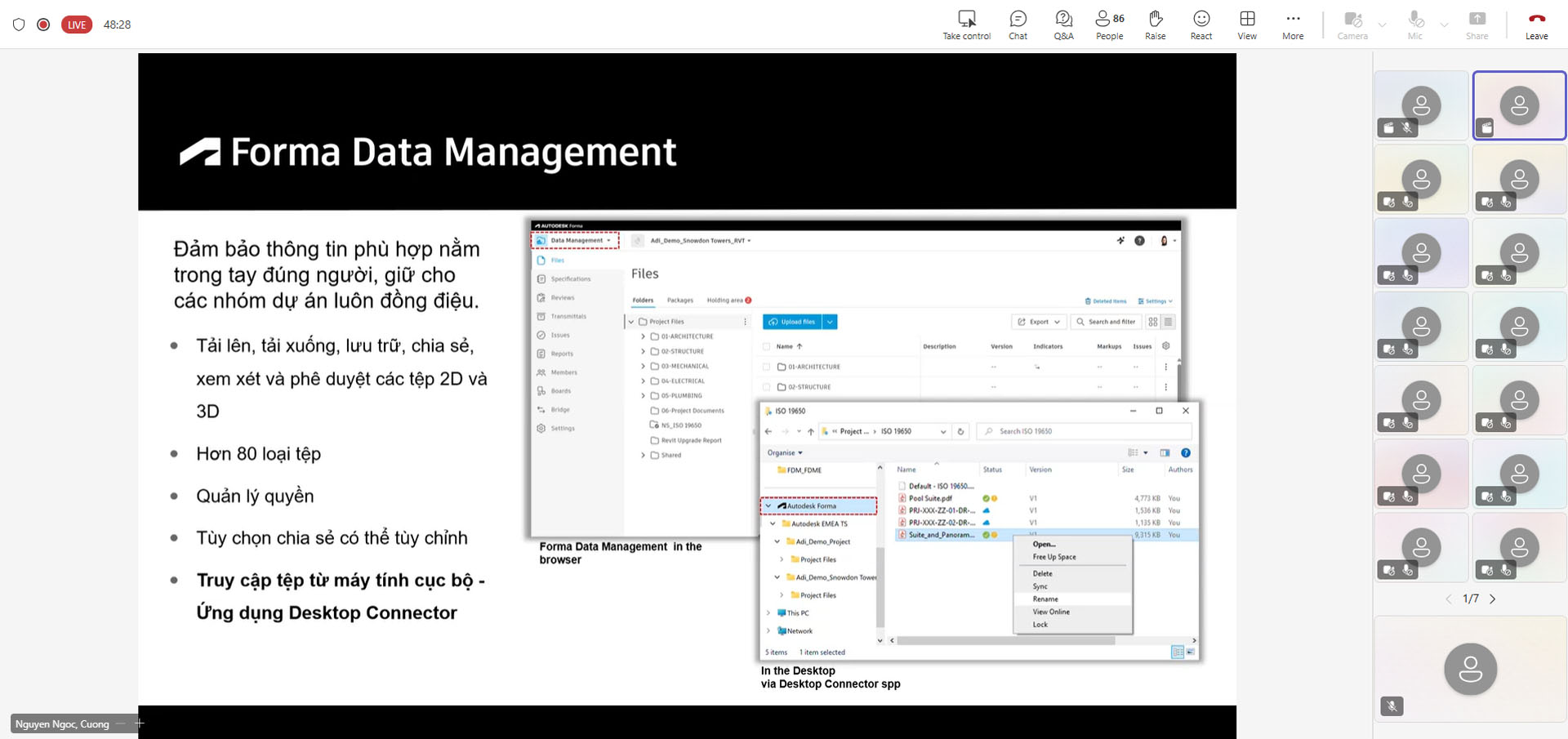Click the shield privacy icon
1568x739 pixels.
19,24
